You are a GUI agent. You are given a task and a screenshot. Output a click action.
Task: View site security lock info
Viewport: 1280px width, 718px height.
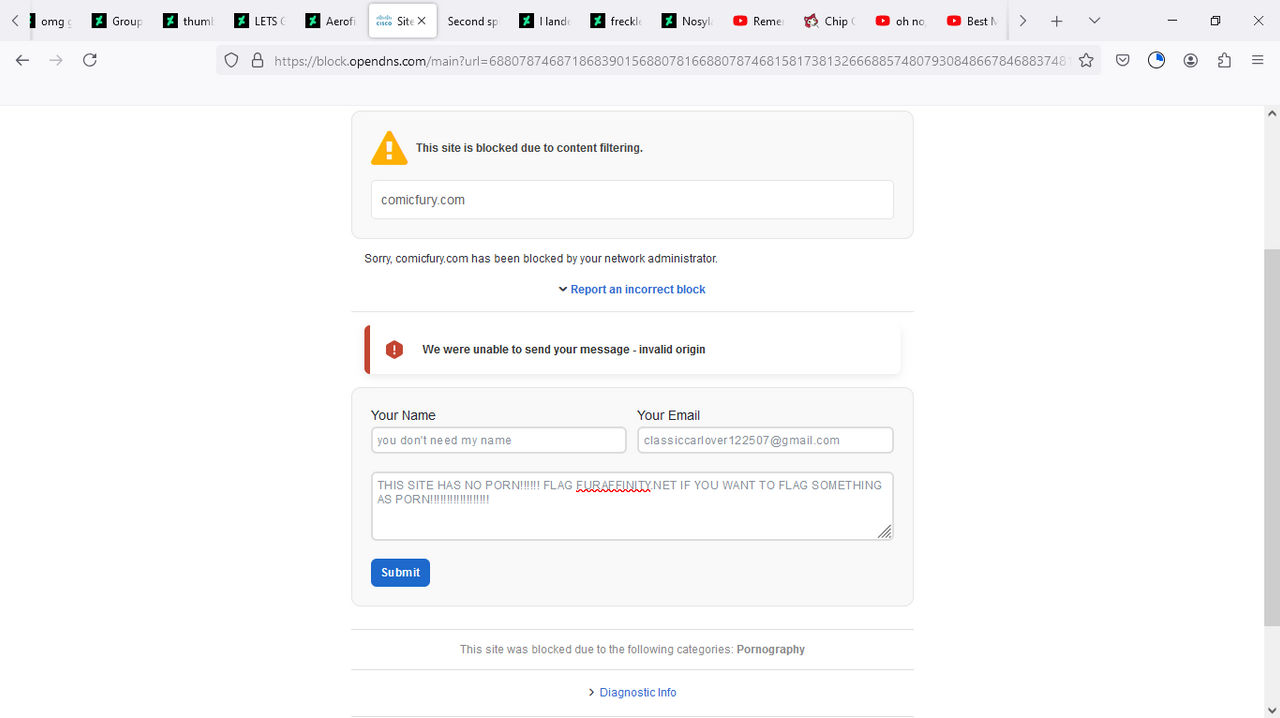[257, 60]
